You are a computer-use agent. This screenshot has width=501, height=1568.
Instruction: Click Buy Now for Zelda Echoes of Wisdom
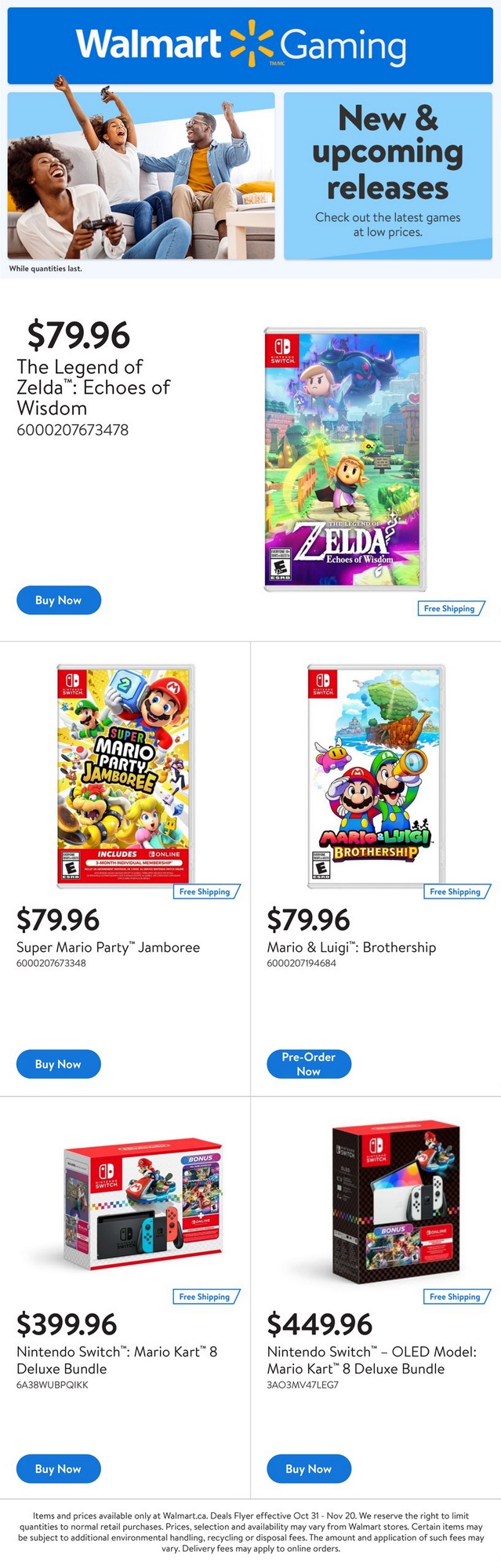59,600
